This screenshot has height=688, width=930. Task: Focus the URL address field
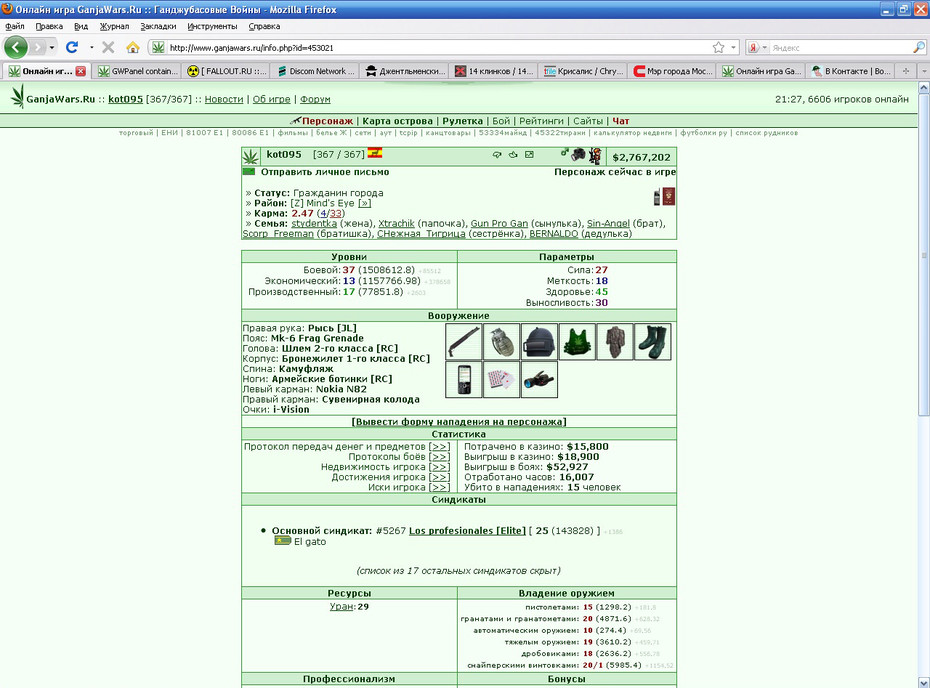click(x=439, y=47)
